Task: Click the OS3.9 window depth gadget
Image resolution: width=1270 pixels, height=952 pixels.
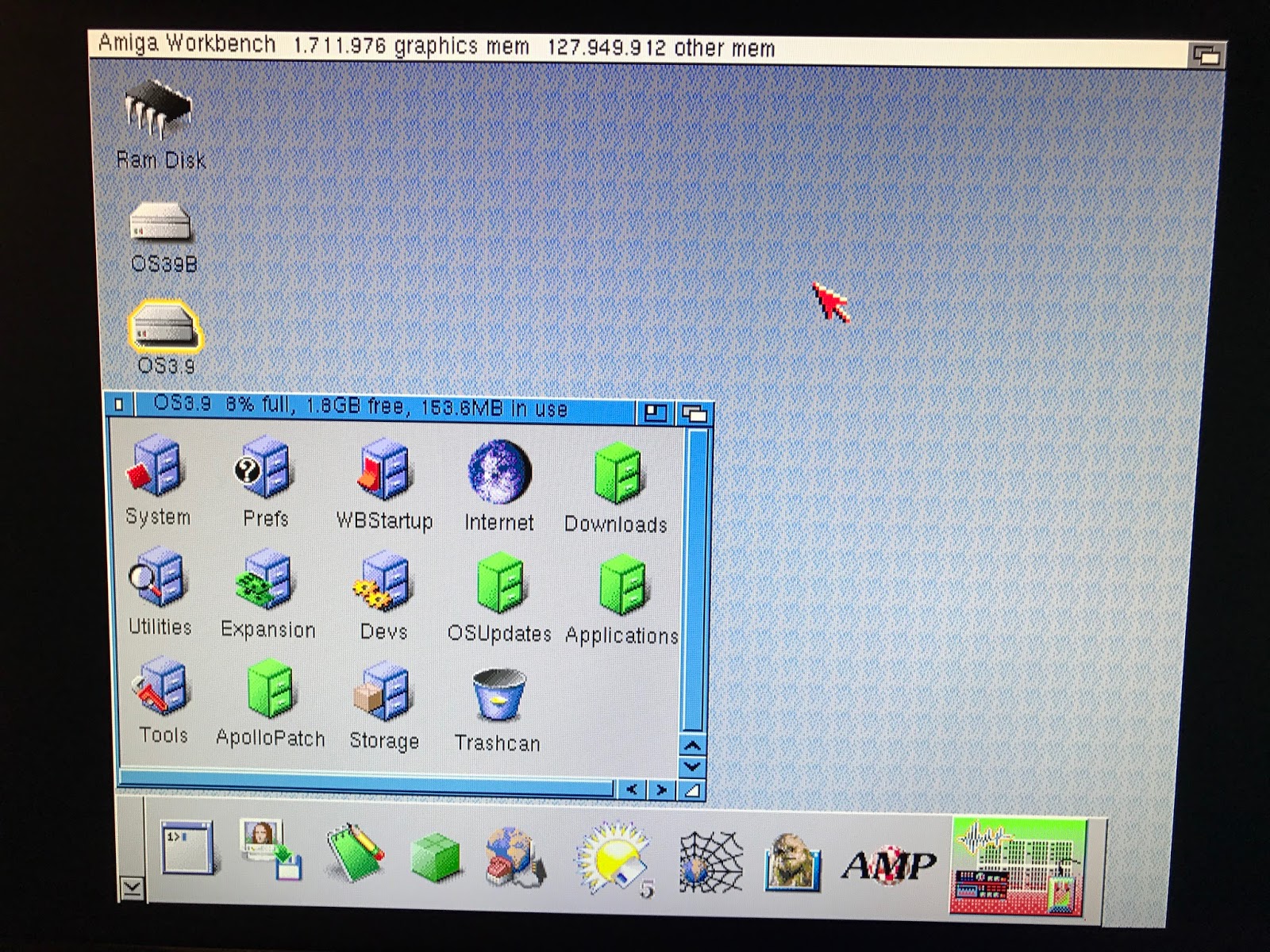Action: tap(695, 414)
